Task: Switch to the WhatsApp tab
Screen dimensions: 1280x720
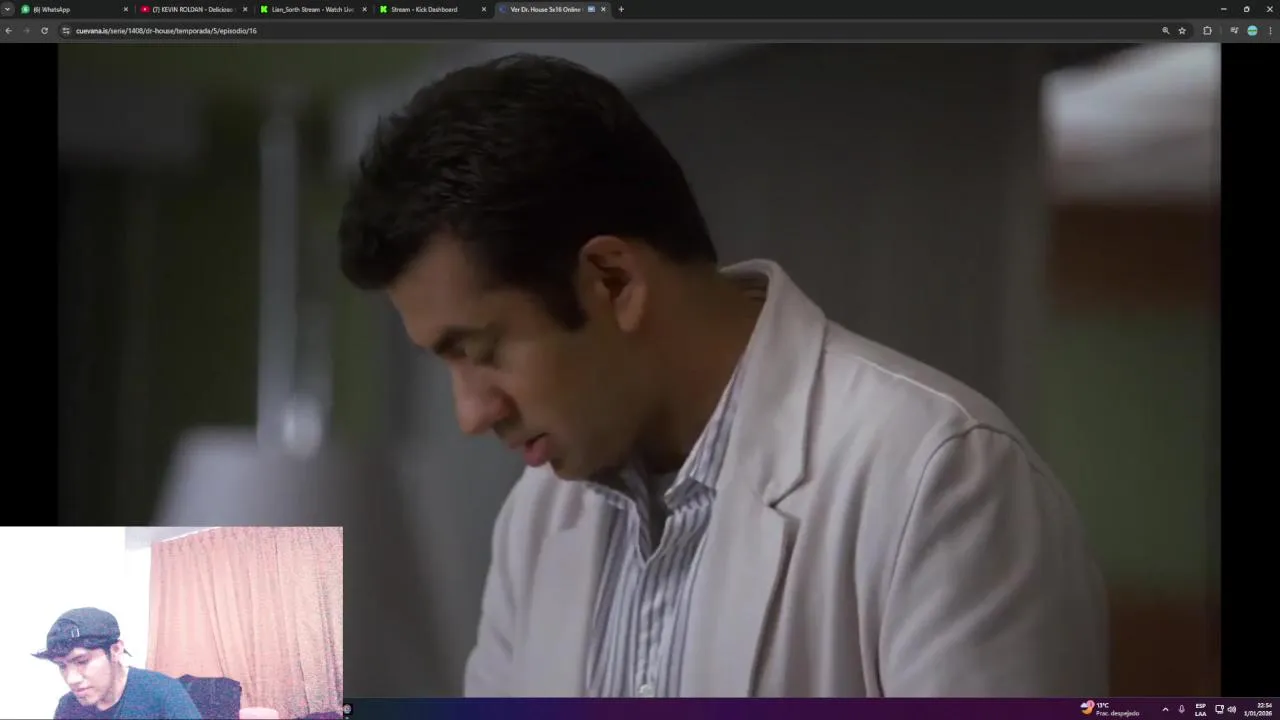Action: pos(75,9)
